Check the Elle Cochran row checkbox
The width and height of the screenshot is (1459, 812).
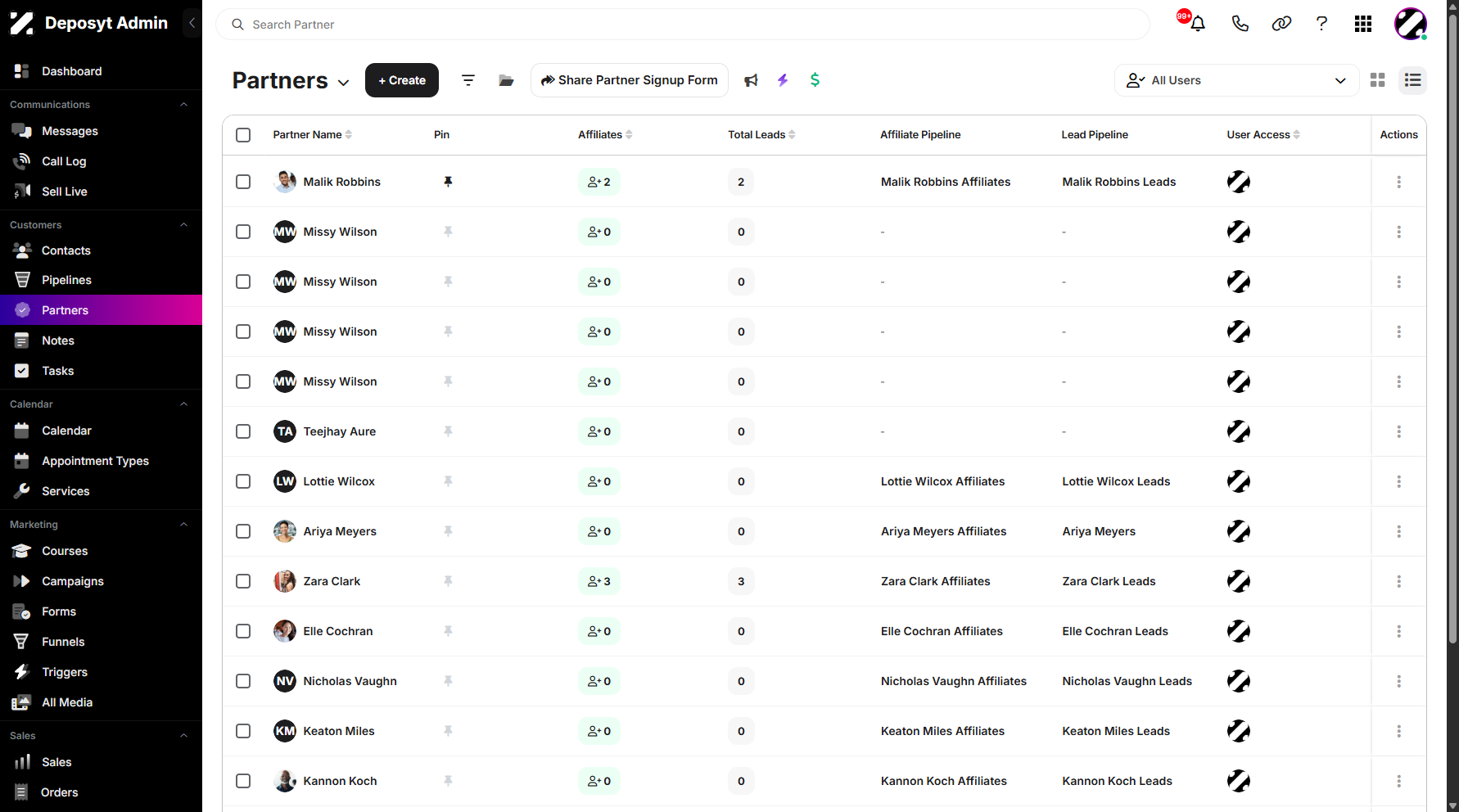(x=243, y=631)
